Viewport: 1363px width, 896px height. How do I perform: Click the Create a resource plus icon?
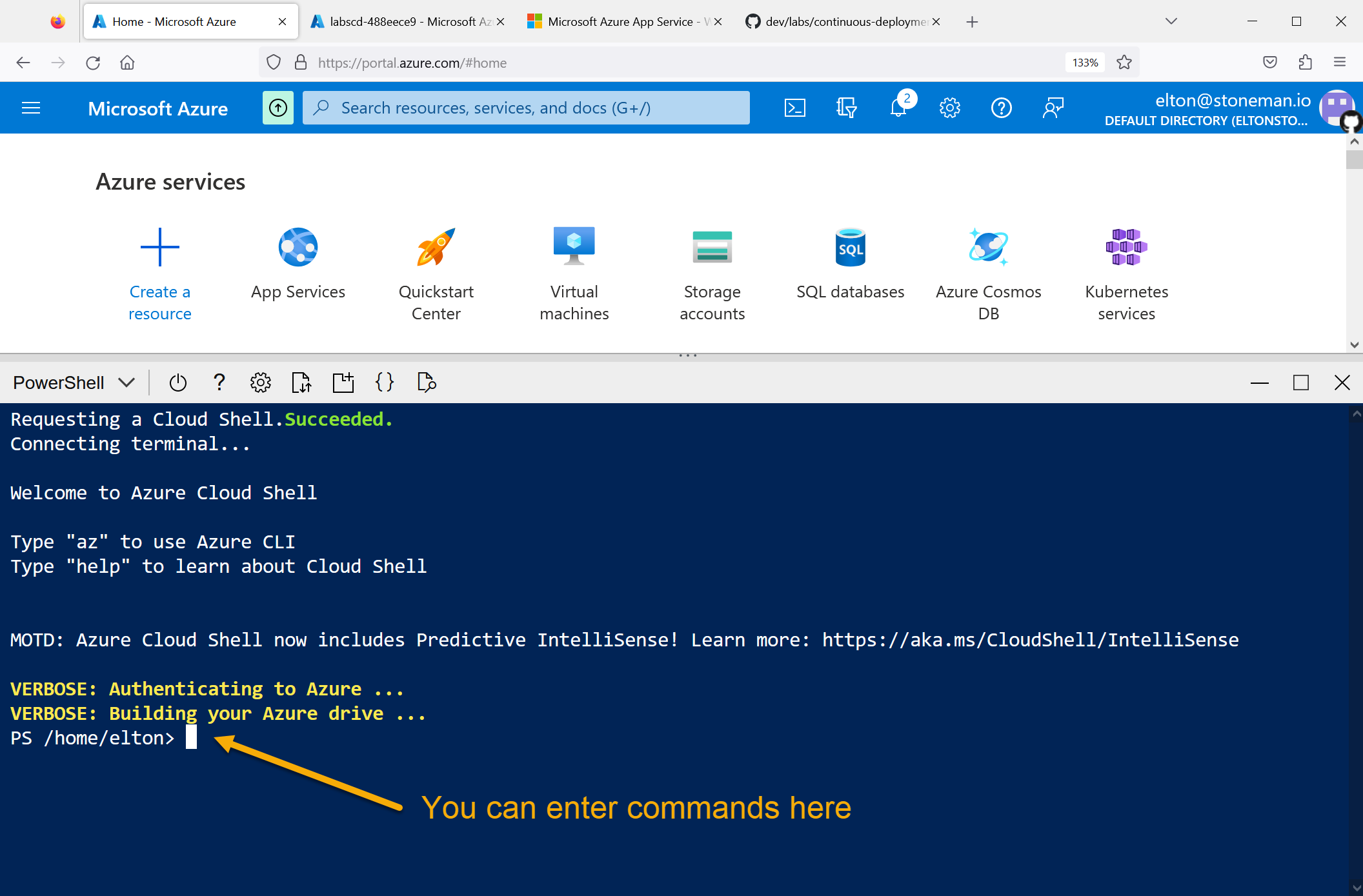pos(160,247)
